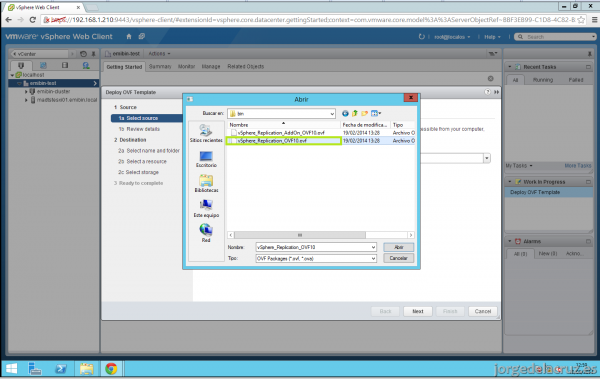Viewport: 600px width, 379px height.
Task: Open Bibliotecas in places bar
Action: coord(206,183)
